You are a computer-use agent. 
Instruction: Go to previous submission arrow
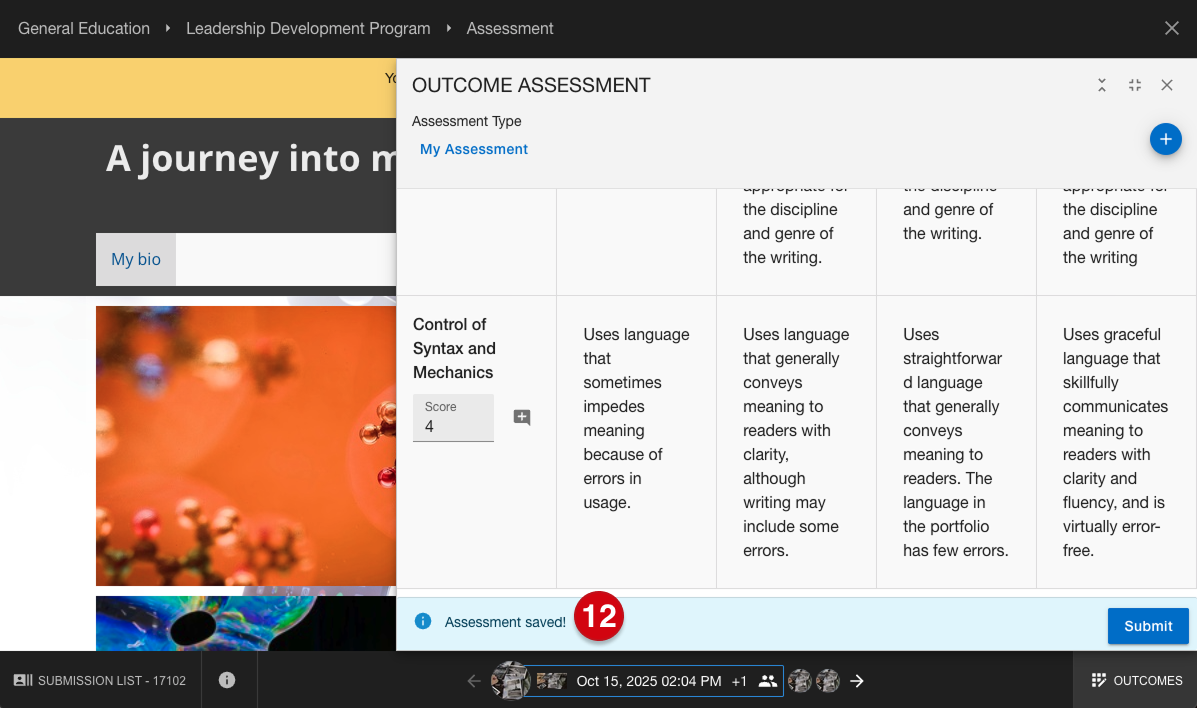pos(474,681)
